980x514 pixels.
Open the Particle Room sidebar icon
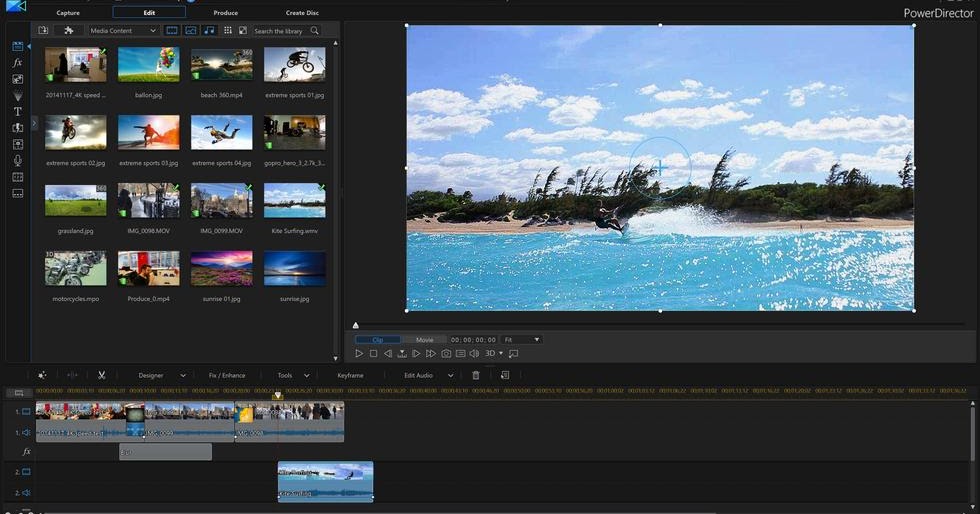pos(18,96)
